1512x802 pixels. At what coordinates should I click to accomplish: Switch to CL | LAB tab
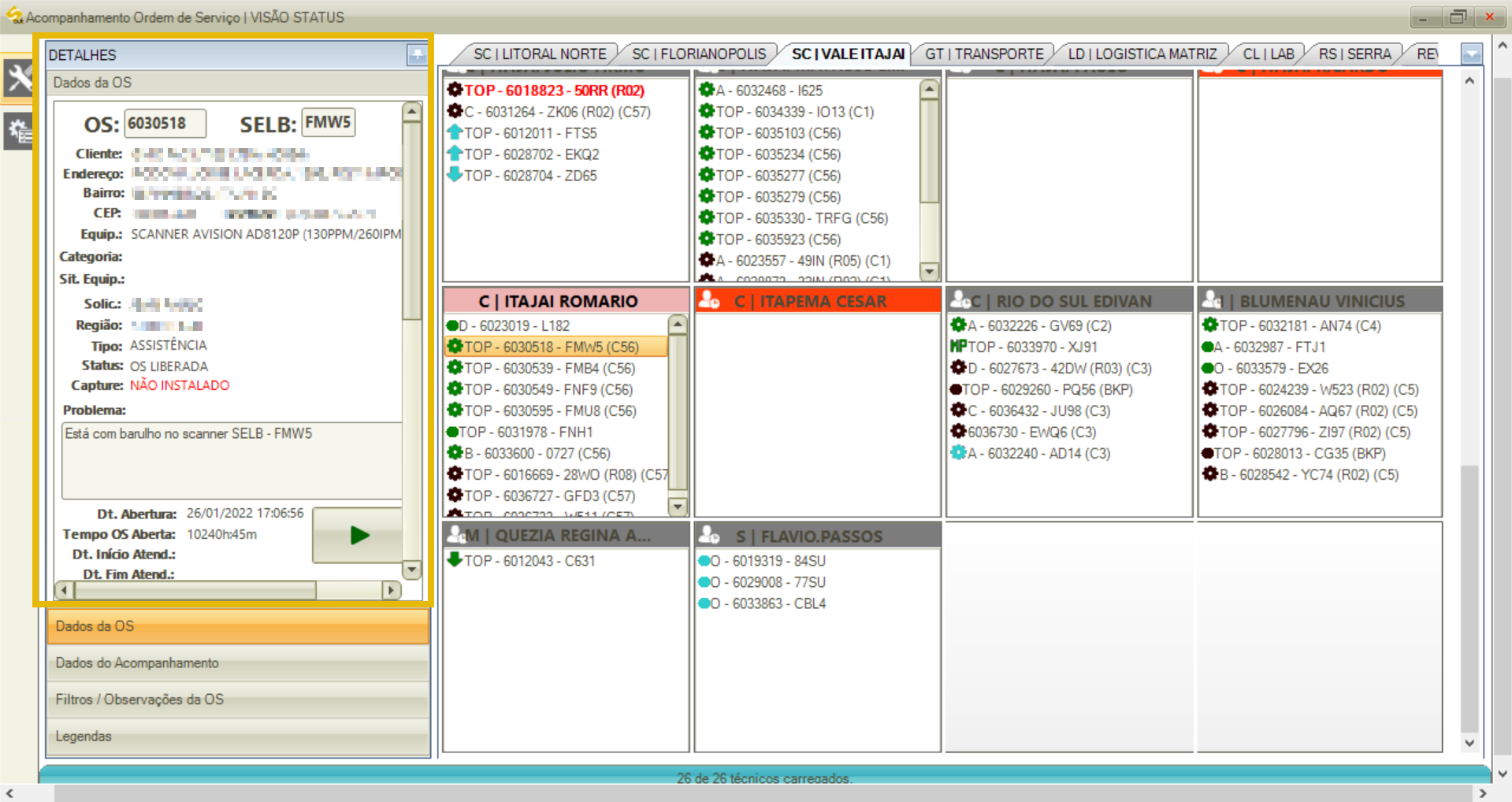(x=1269, y=54)
